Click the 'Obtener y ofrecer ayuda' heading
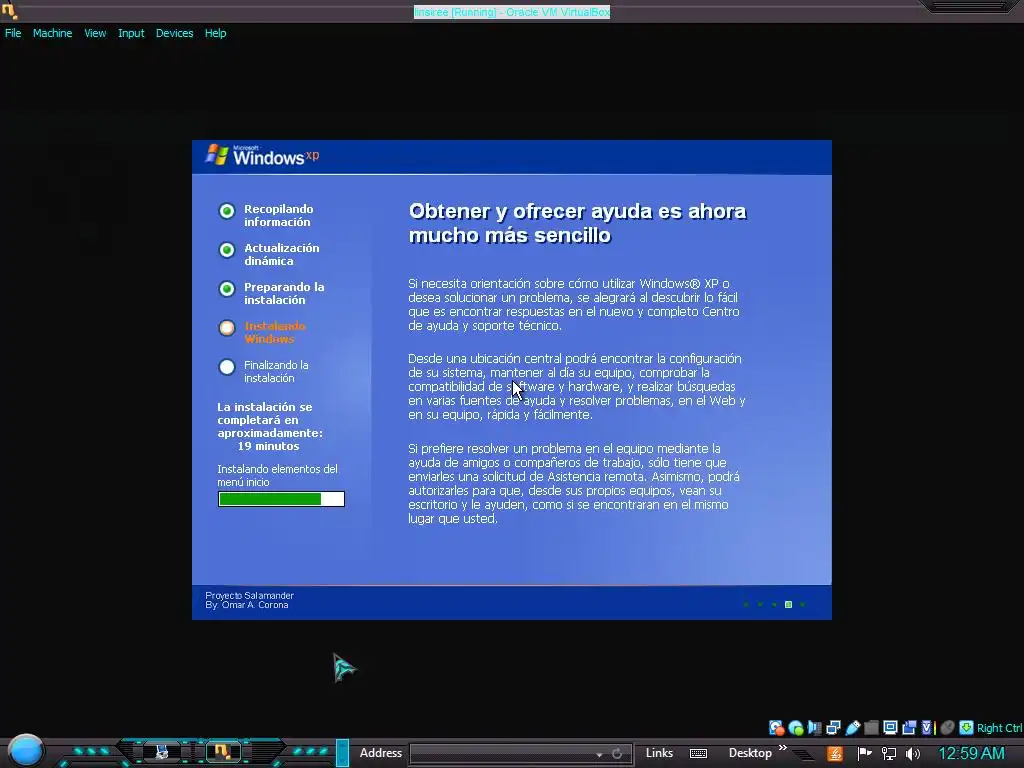 click(x=577, y=223)
